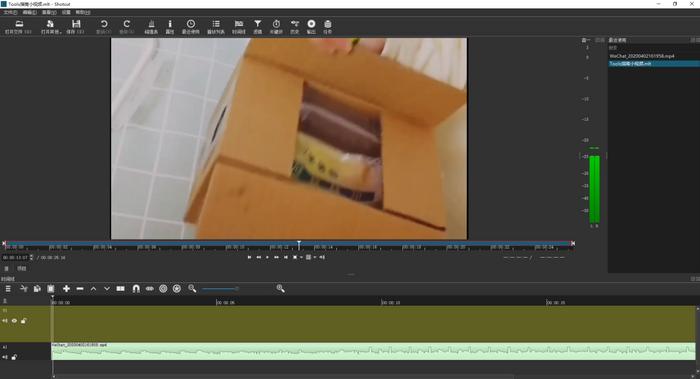Open the Filters panel funnel icon
The width and height of the screenshot is (700, 379).
[x=258, y=26]
